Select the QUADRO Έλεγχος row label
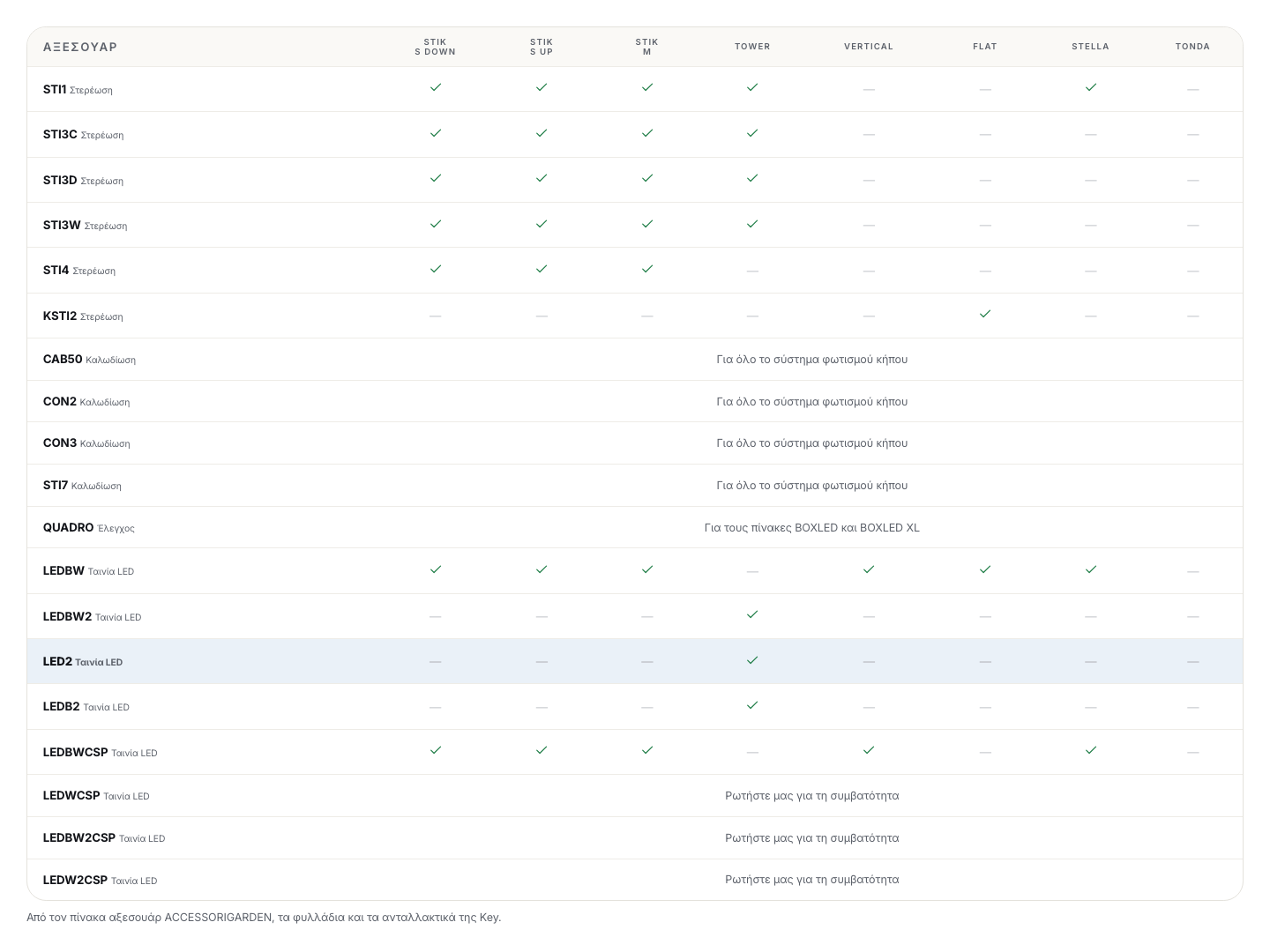The image size is (1270, 952). point(89,528)
